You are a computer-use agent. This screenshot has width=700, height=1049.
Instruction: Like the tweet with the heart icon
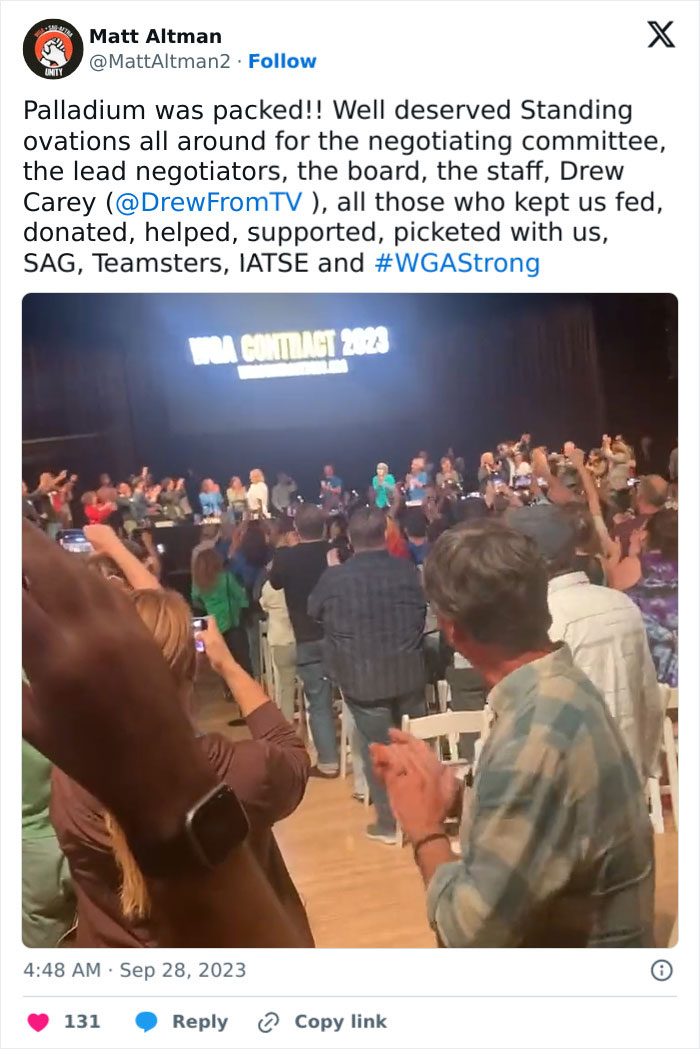coord(38,1022)
